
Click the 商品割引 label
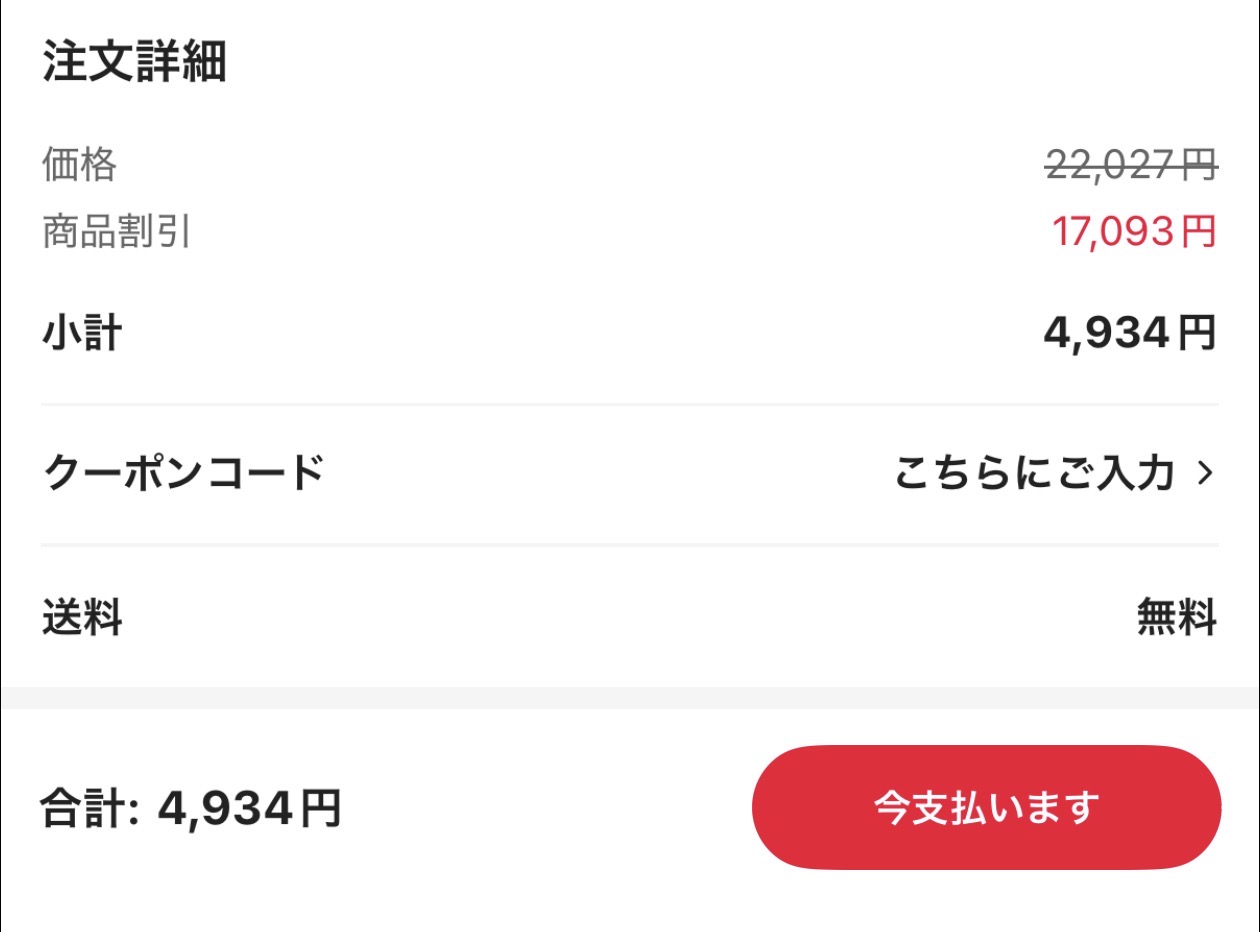[116, 233]
